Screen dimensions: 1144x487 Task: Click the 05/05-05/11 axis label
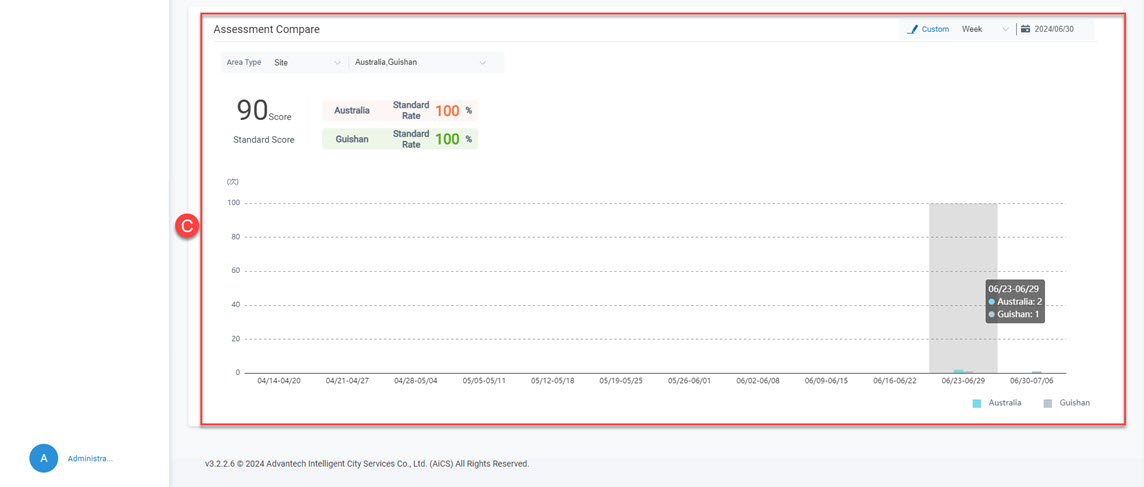[x=484, y=381]
